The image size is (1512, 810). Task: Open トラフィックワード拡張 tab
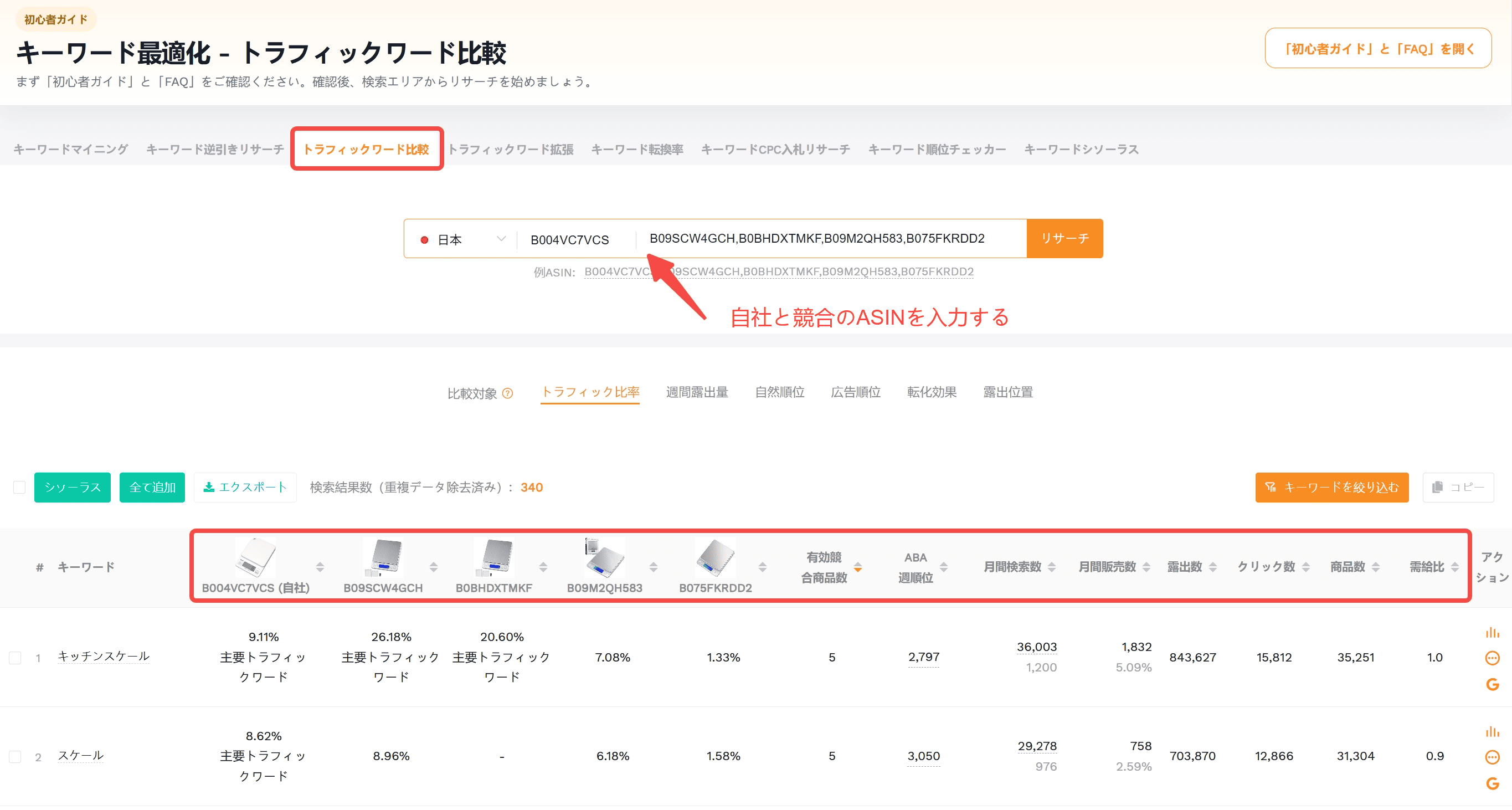pyautogui.click(x=511, y=149)
